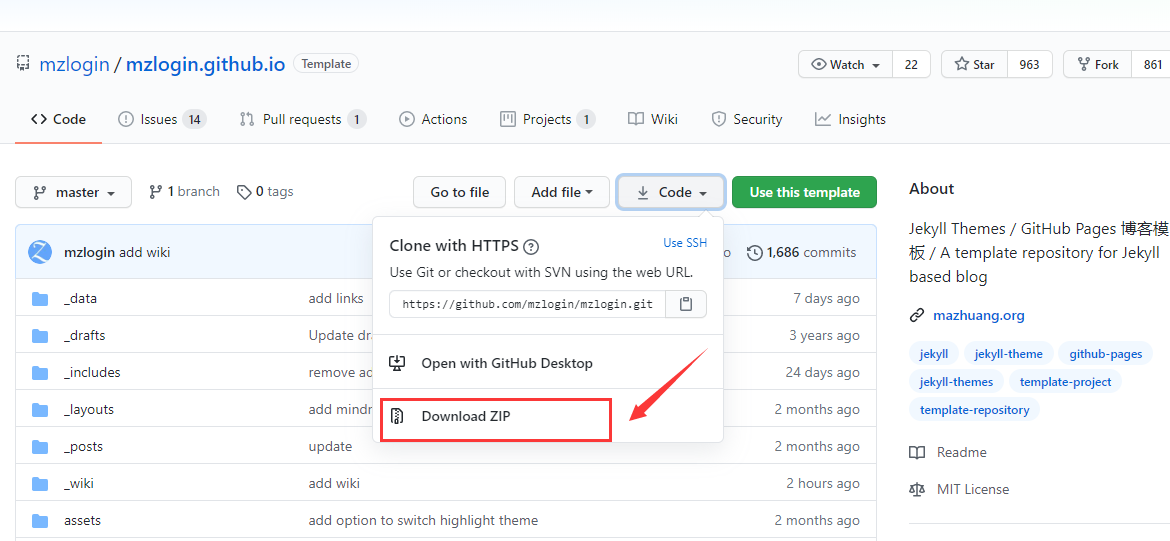This screenshot has width=1170, height=541.
Task: Open the Wiki tab
Action: point(653,119)
